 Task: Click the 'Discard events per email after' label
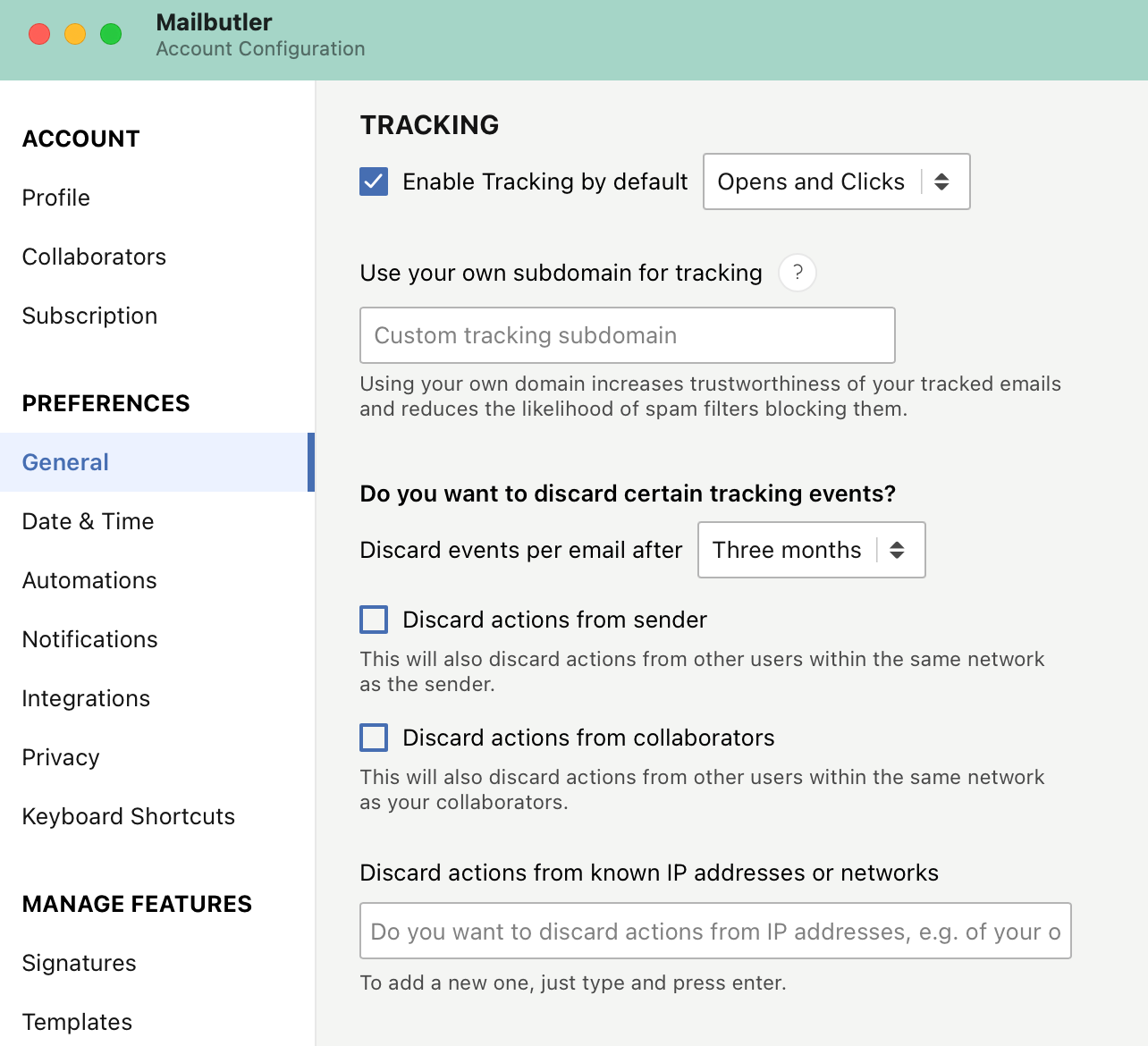(521, 550)
